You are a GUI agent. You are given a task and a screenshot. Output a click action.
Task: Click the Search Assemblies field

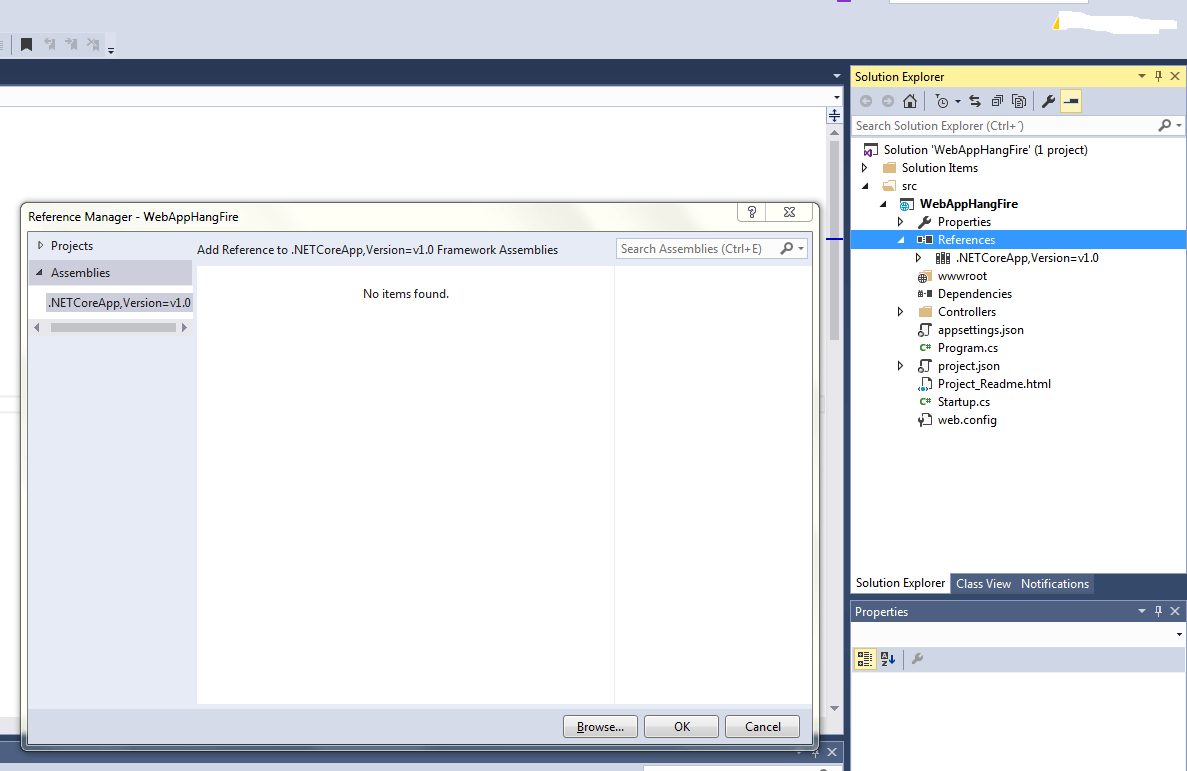tap(697, 248)
